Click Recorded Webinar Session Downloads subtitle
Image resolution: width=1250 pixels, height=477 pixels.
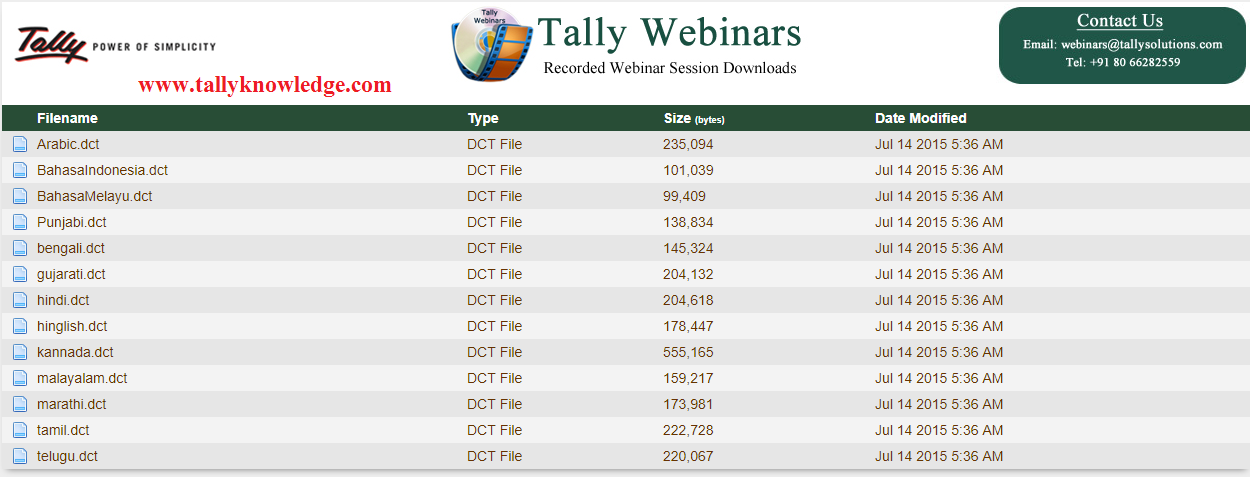(670, 68)
